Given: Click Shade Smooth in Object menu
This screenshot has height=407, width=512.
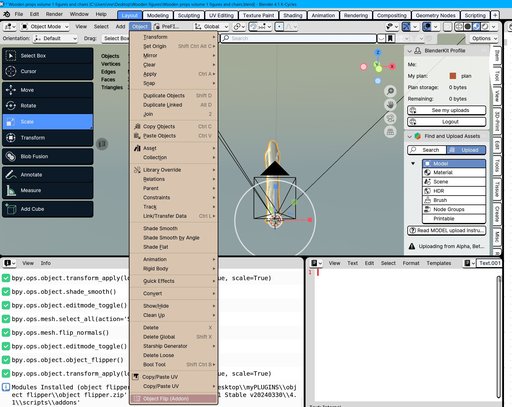Looking at the screenshot, I should (x=160, y=228).
